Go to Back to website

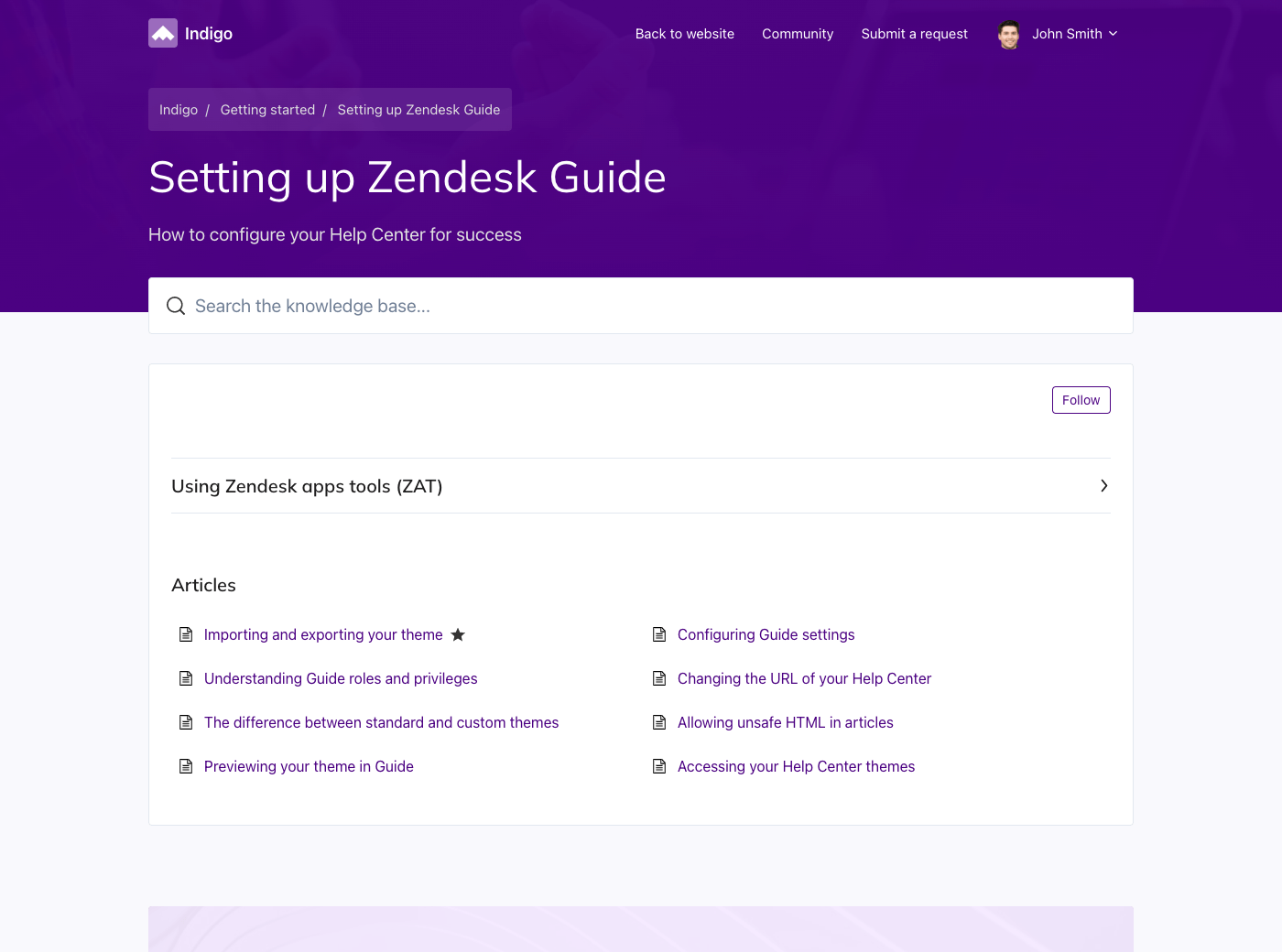click(x=685, y=34)
